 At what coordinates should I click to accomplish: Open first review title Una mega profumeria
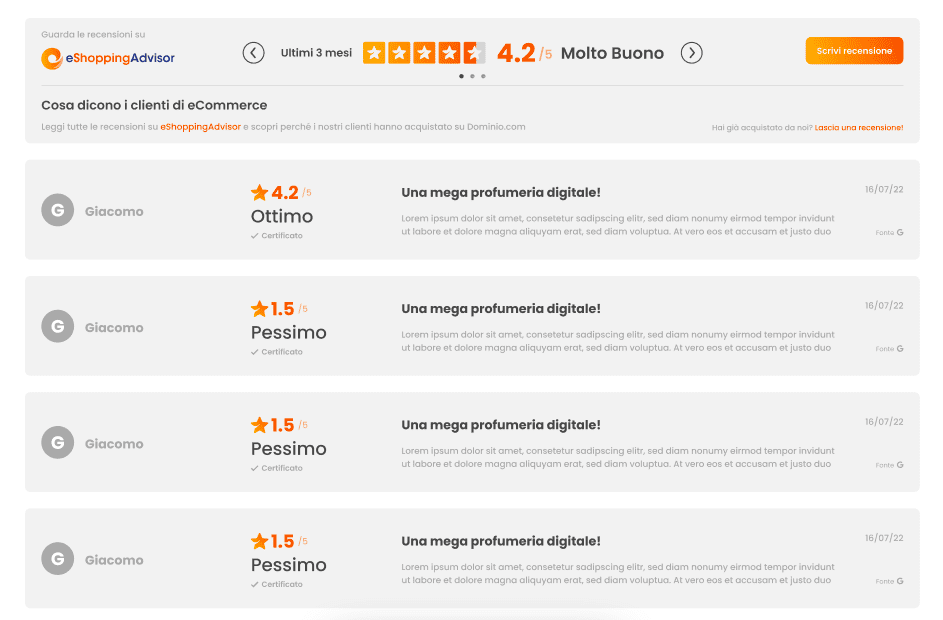500,193
